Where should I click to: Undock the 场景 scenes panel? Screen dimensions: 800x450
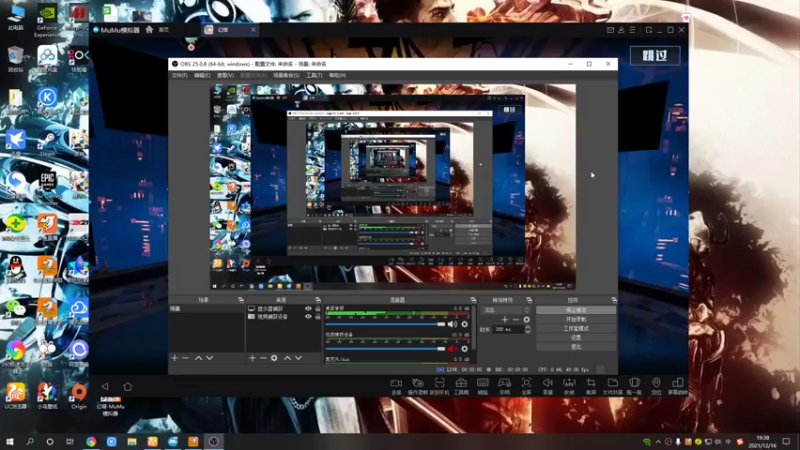tap(241, 300)
